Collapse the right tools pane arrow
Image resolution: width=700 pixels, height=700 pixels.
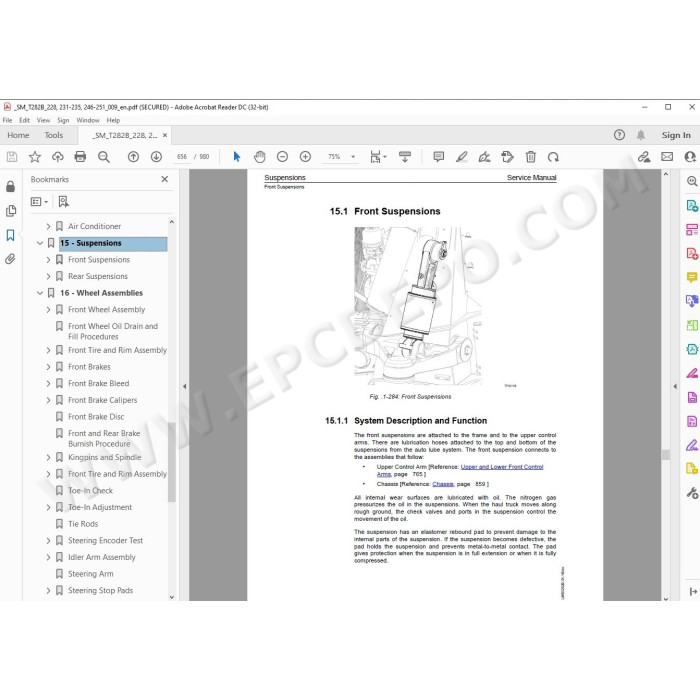click(675, 387)
